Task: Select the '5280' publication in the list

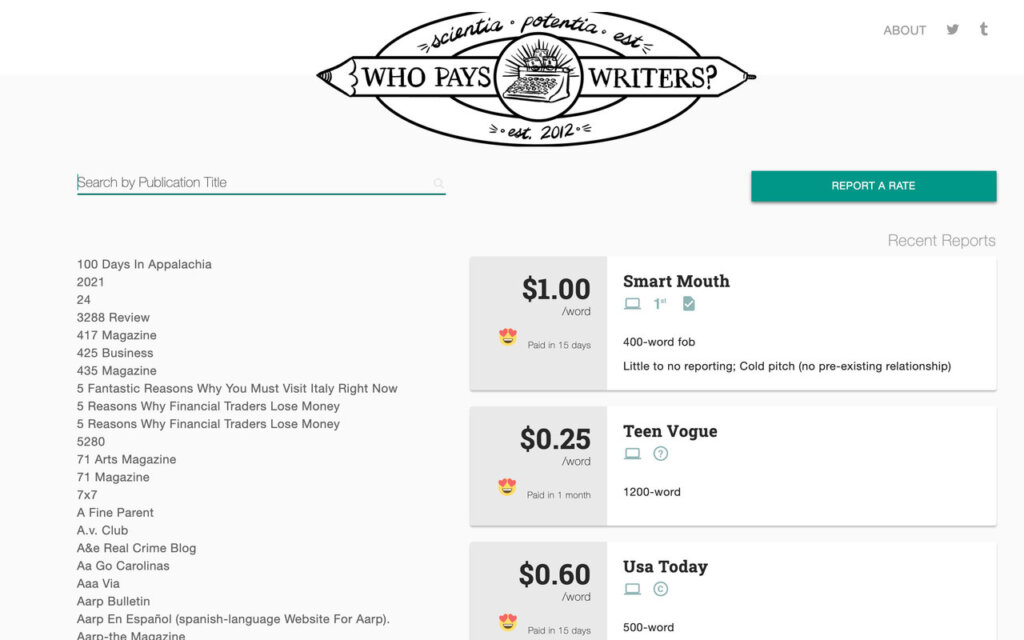Action: tap(91, 441)
